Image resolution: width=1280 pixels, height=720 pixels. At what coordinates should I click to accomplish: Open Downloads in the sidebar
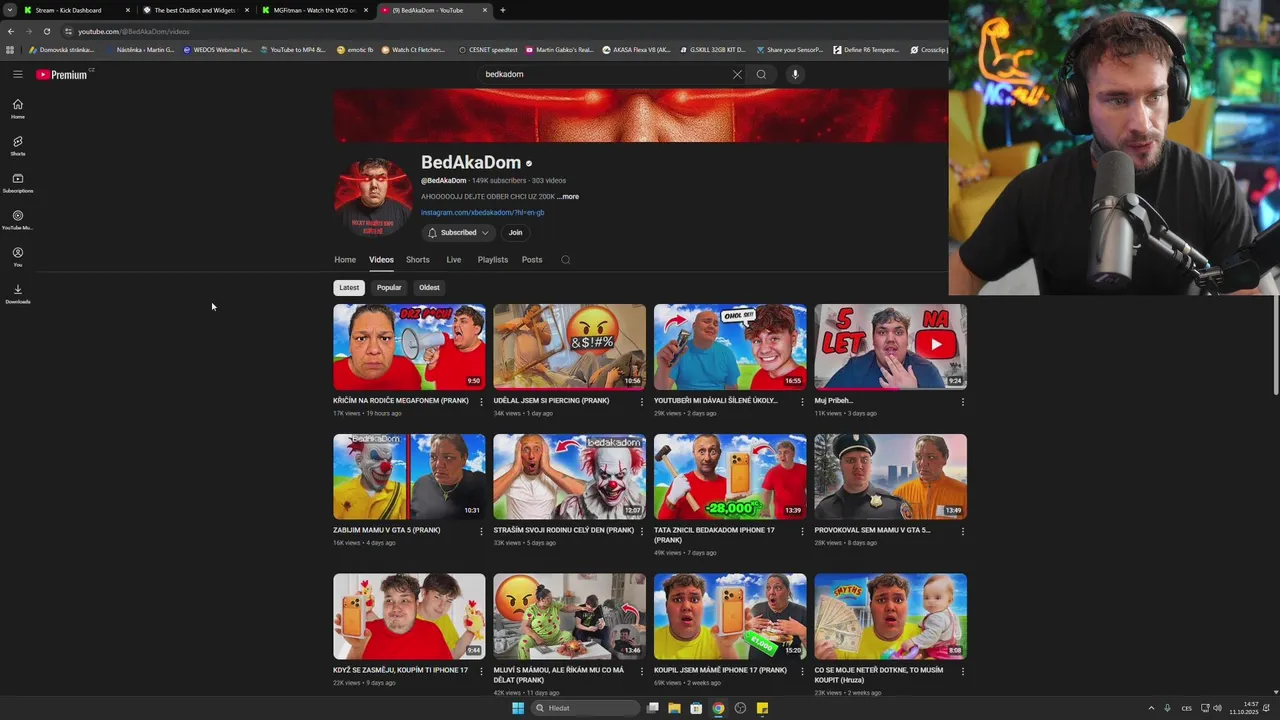17,294
